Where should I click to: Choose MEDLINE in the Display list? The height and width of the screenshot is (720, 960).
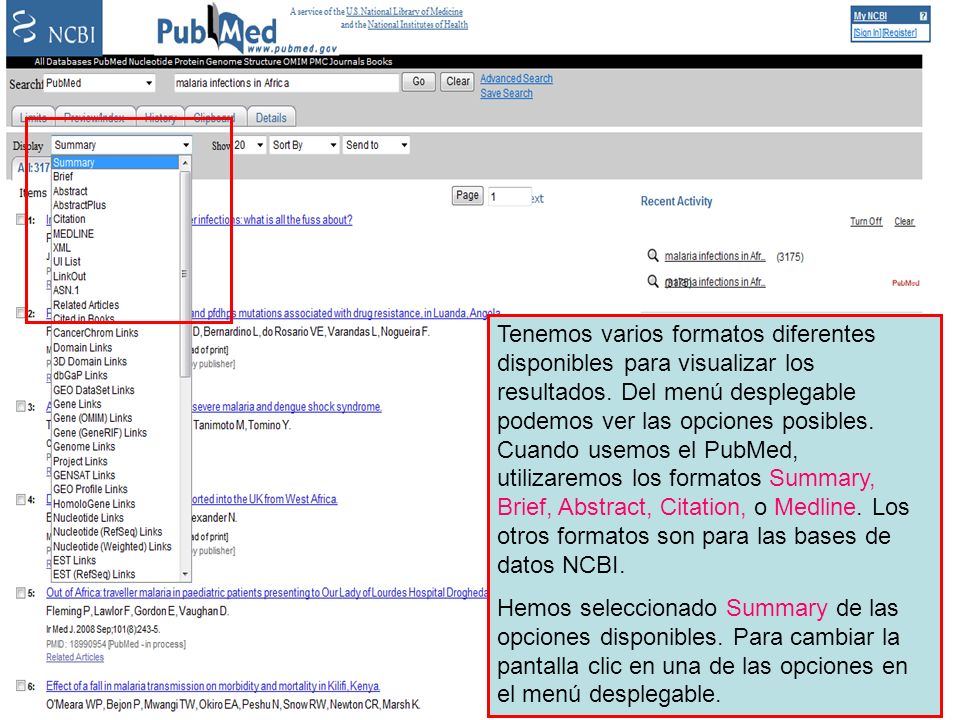pos(115,234)
